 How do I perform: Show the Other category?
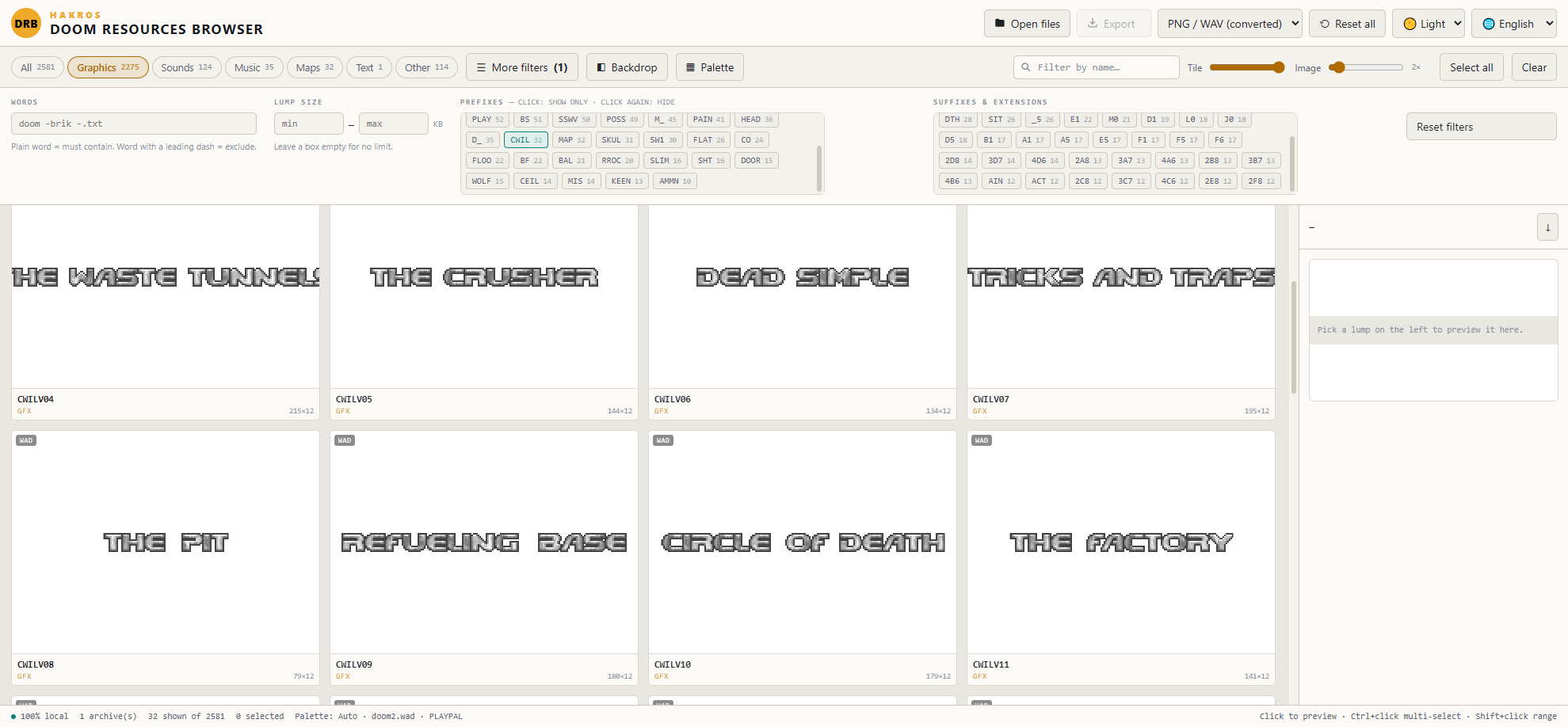[x=426, y=67]
